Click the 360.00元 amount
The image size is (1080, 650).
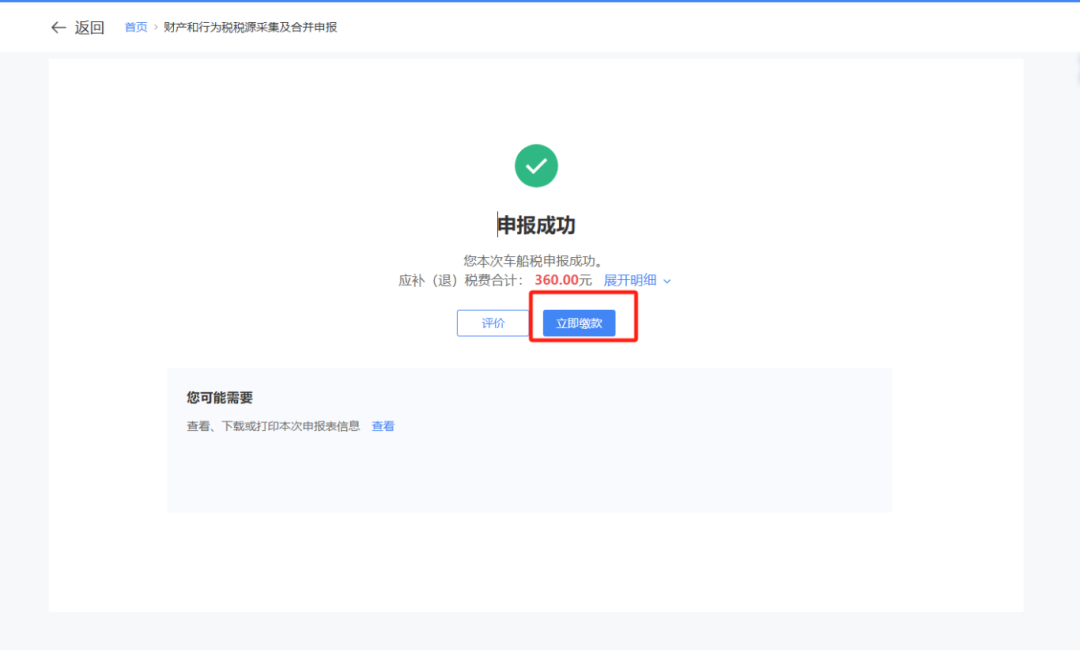[x=563, y=280]
